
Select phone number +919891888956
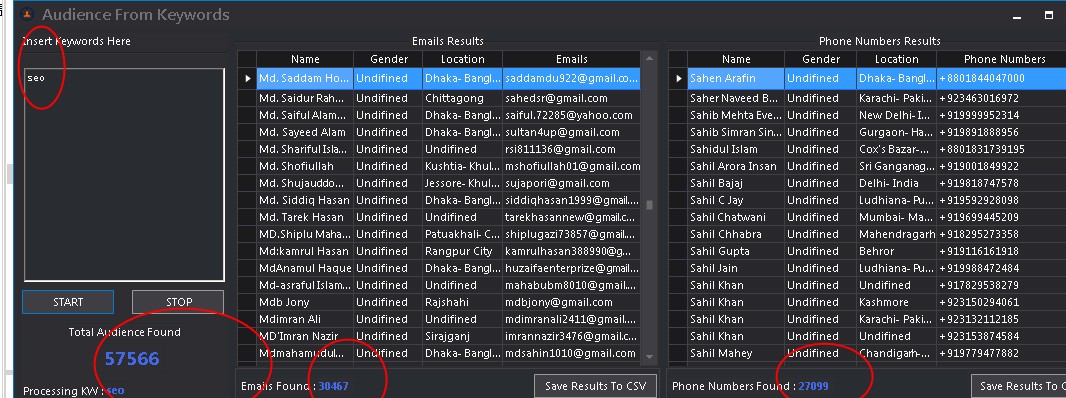pyautogui.click(x=1001, y=132)
